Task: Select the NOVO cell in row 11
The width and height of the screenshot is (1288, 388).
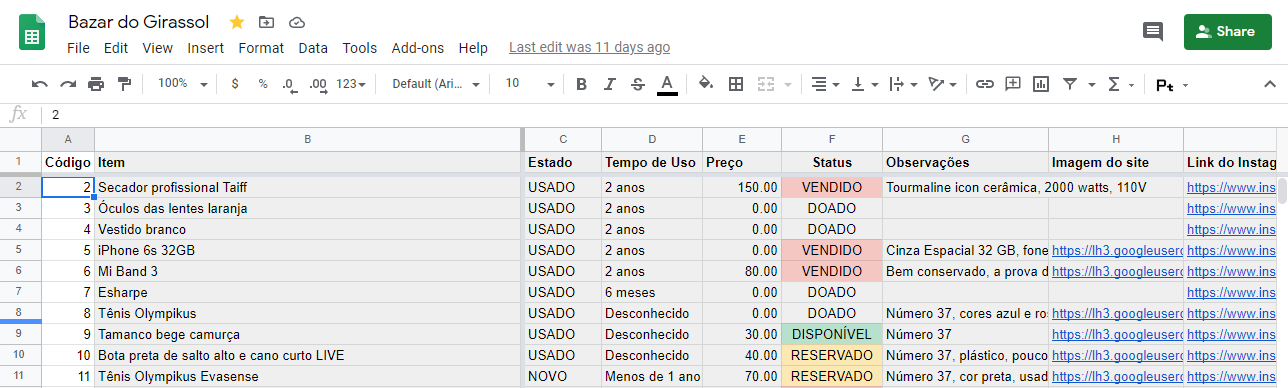Action: pos(562,376)
